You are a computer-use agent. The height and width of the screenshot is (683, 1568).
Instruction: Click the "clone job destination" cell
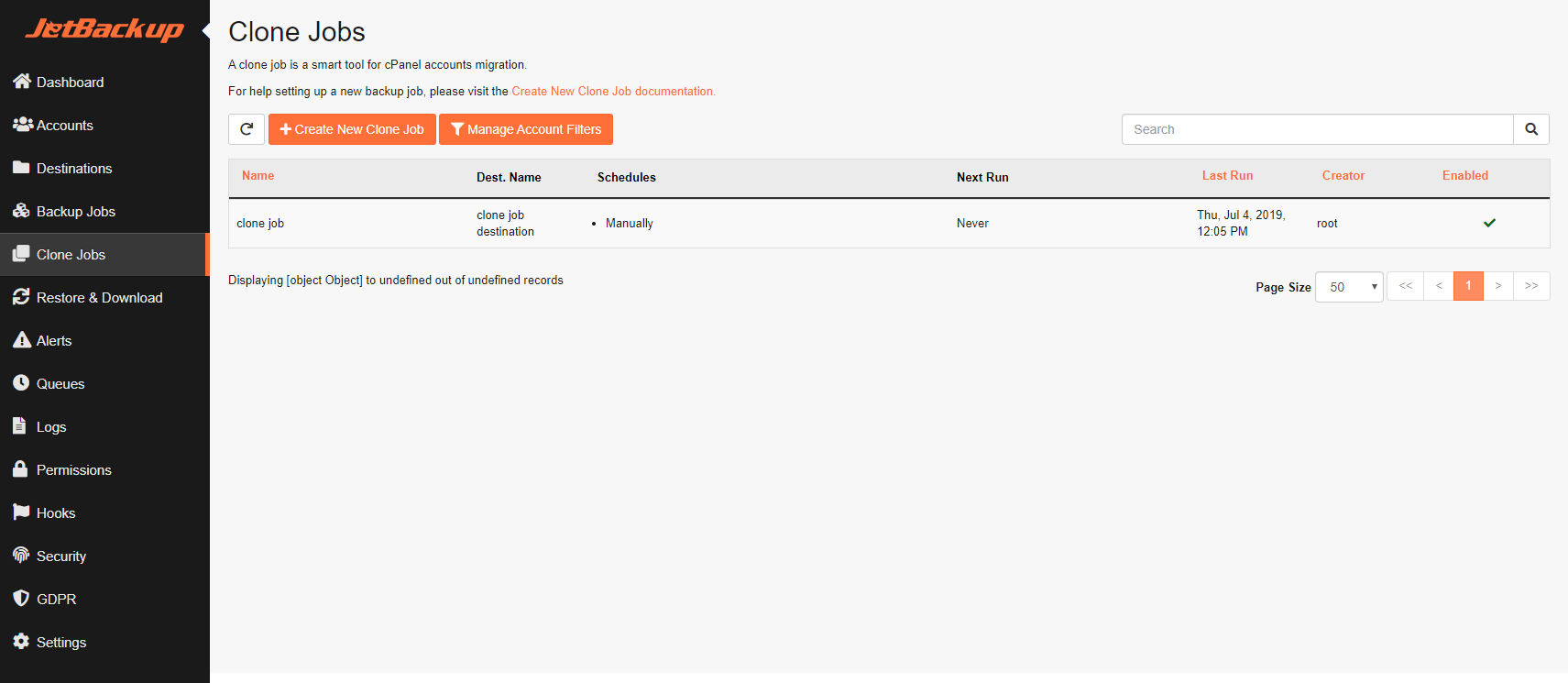click(x=505, y=223)
